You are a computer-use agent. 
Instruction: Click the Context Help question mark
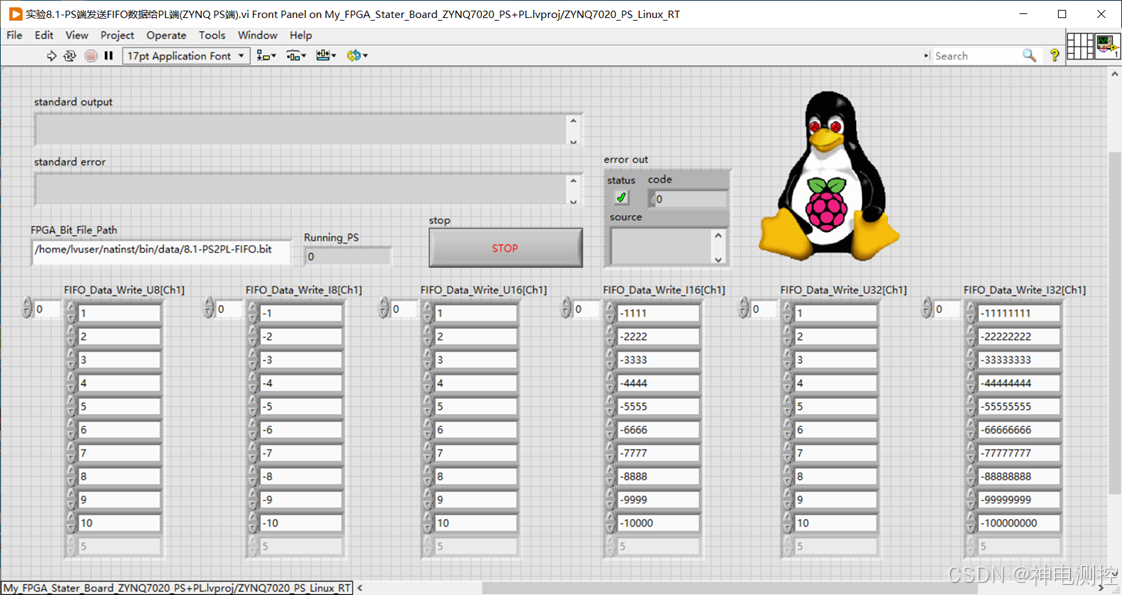click(x=1054, y=56)
